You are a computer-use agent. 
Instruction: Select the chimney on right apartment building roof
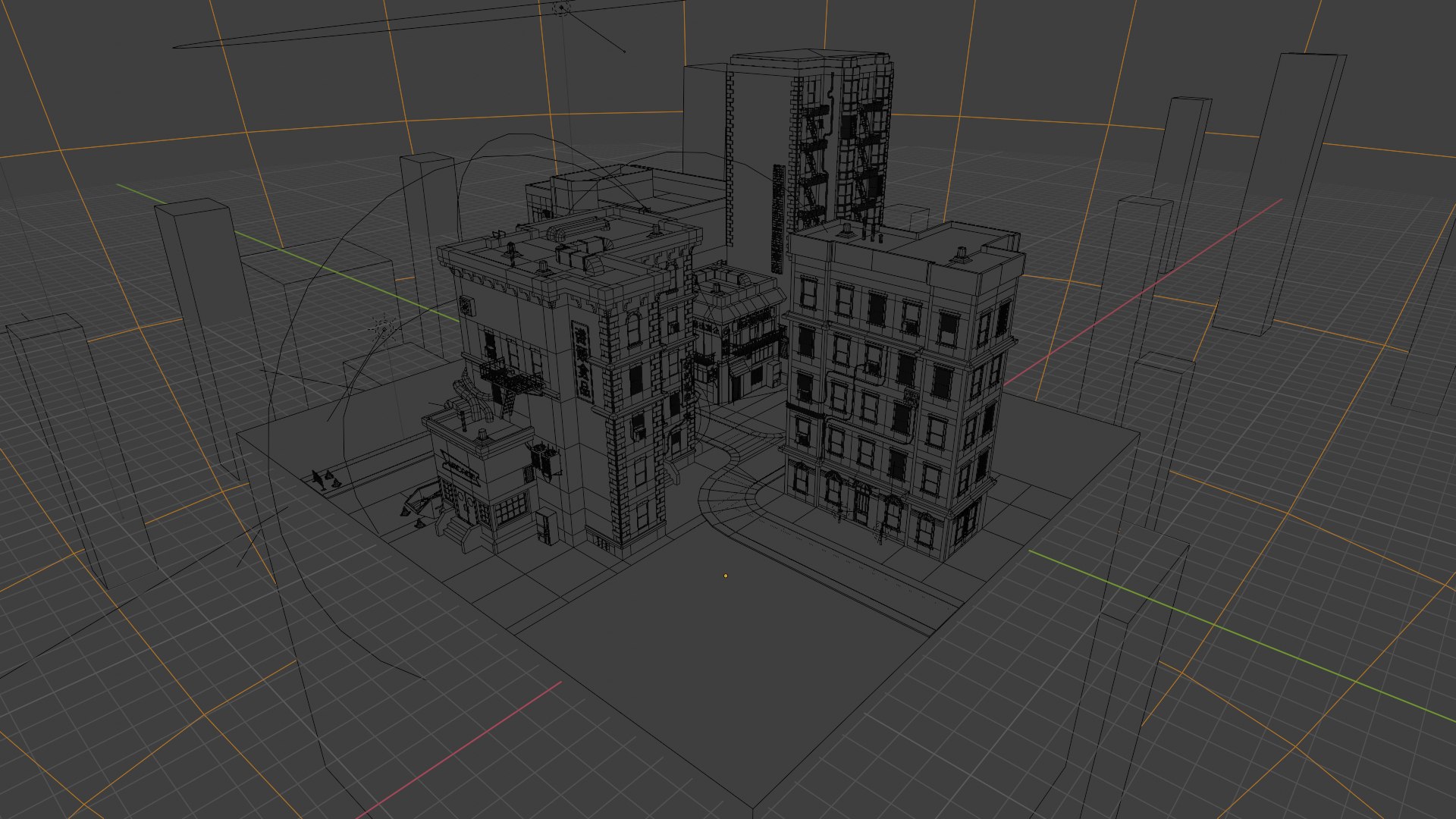[x=962, y=254]
